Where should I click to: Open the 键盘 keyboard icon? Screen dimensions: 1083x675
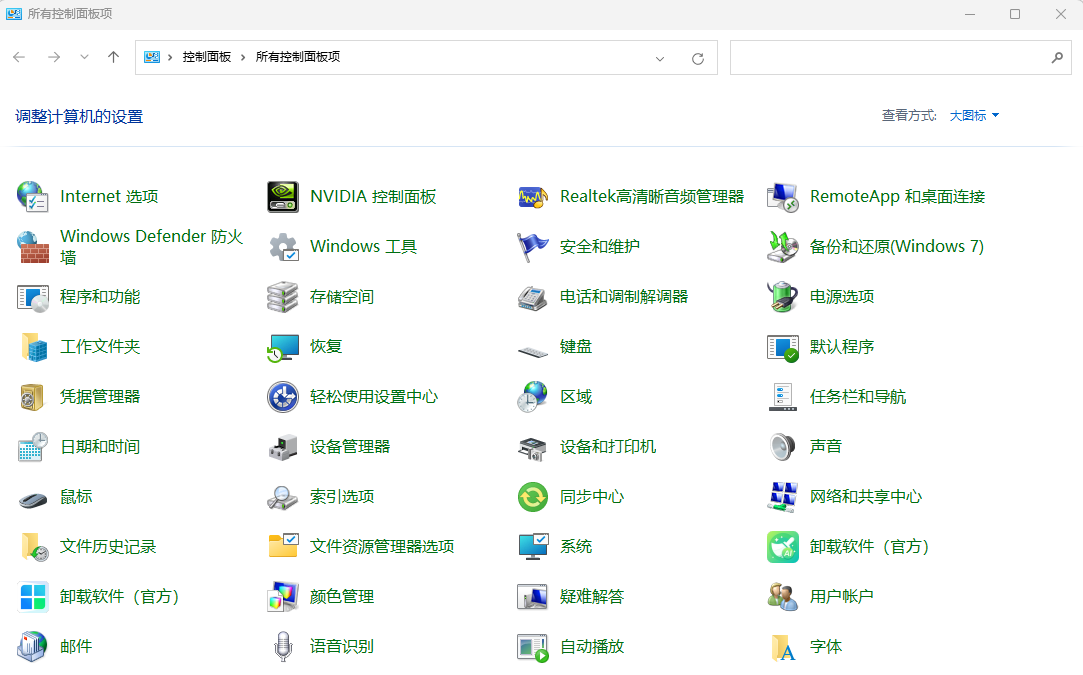tap(533, 350)
